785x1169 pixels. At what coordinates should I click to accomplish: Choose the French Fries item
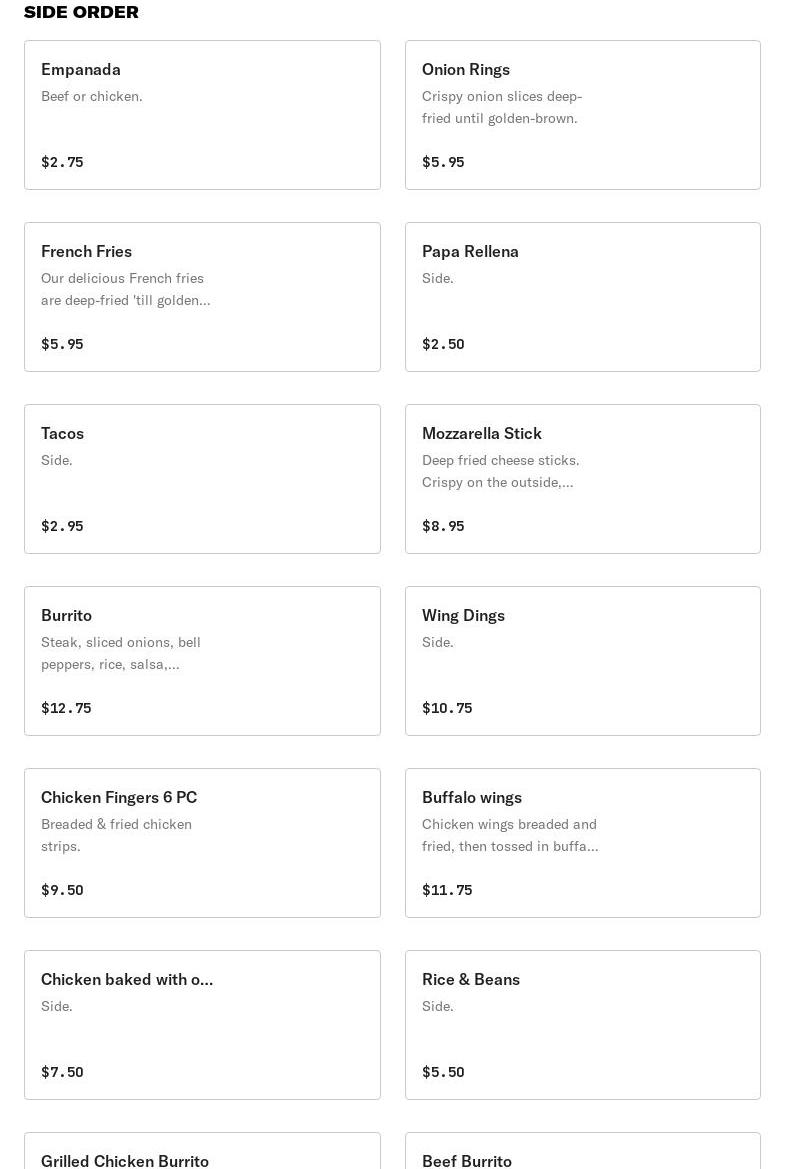(202, 297)
